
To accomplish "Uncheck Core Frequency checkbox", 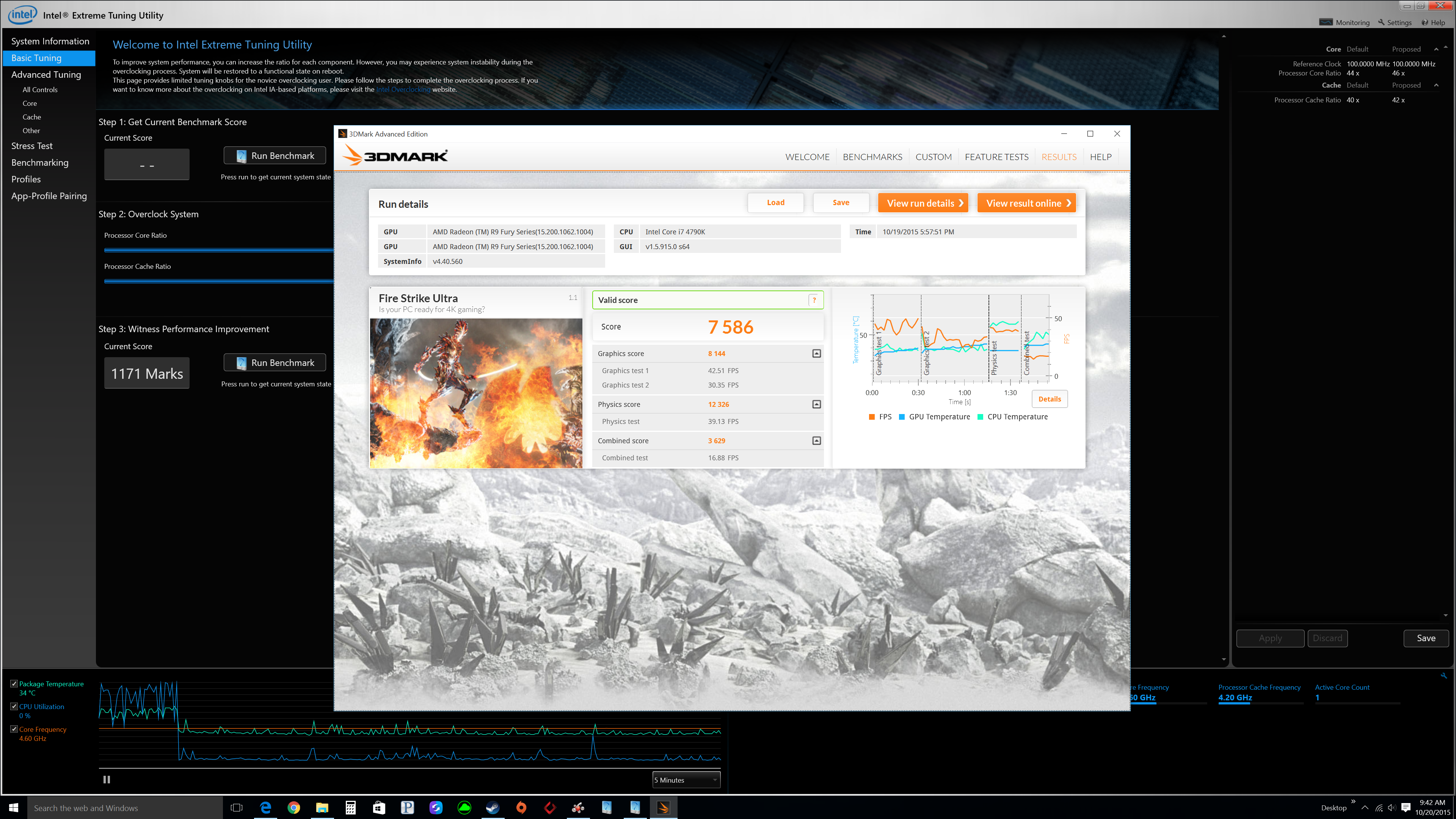I will tap(14, 728).
